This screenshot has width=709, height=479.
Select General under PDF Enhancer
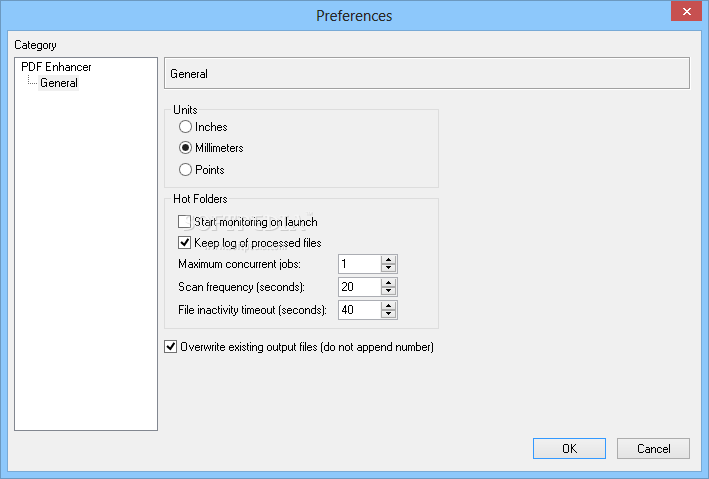tap(59, 83)
